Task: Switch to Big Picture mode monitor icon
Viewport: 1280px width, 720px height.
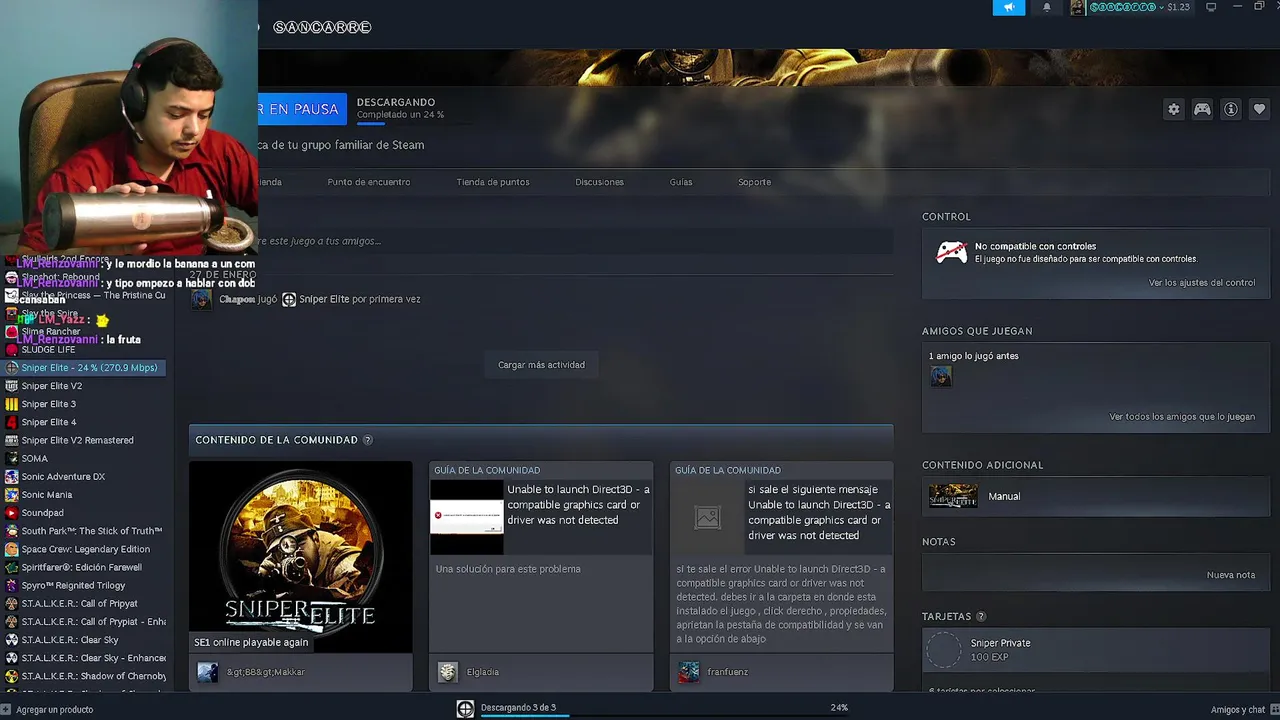Action: pyautogui.click(x=1211, y=7)
